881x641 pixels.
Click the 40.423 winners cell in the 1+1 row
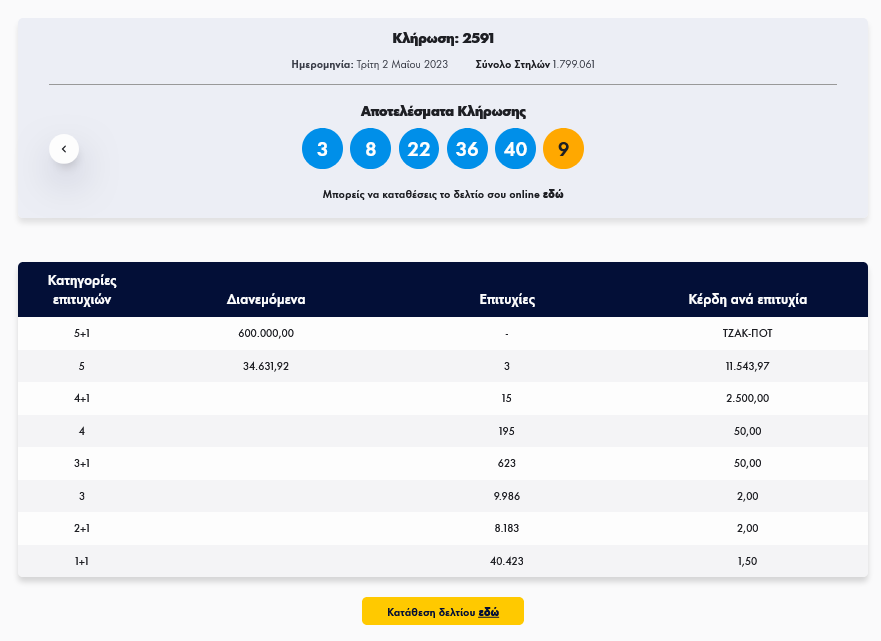pos(507,562)
